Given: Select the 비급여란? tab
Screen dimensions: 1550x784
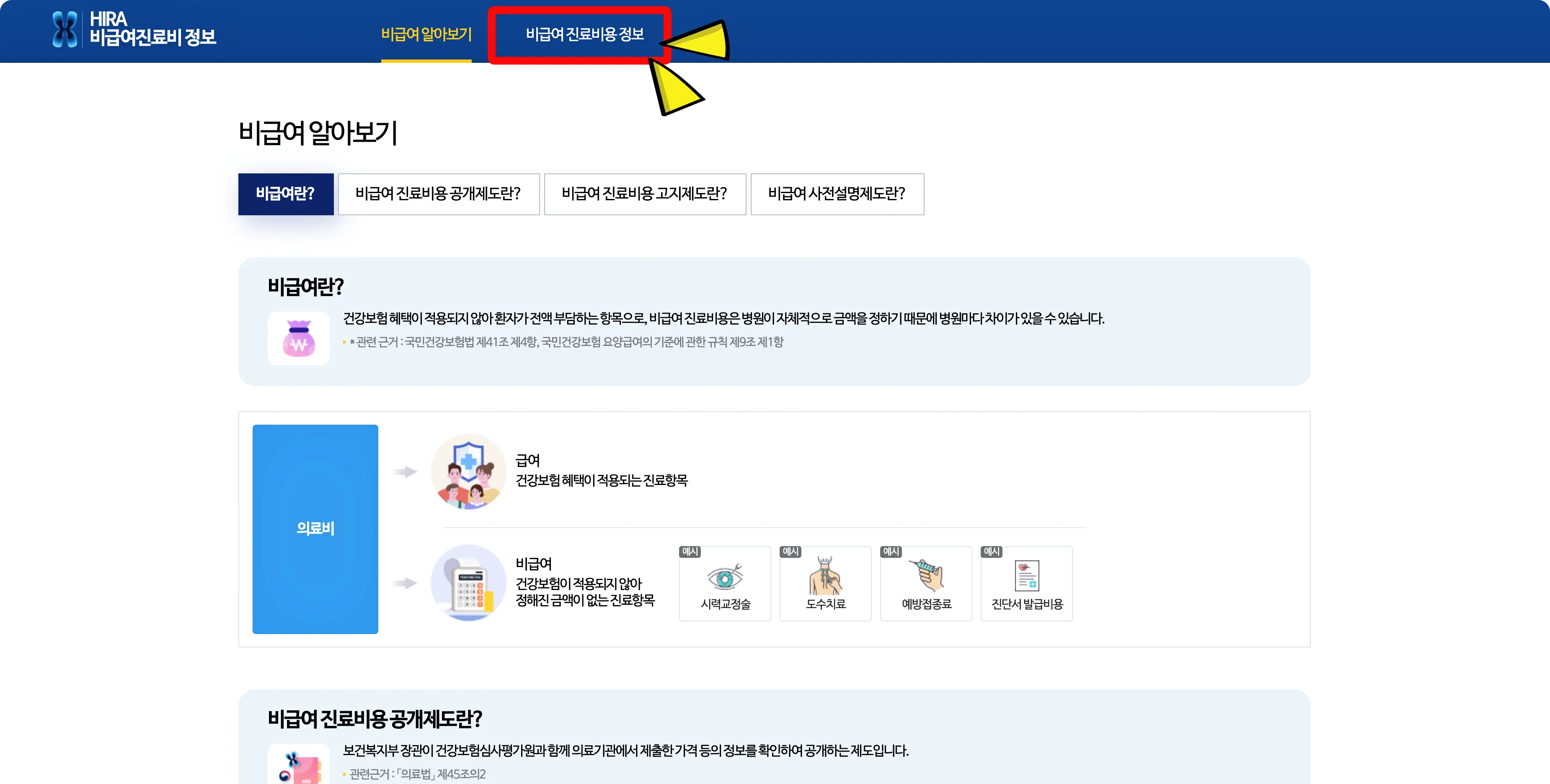Looking at the screenshot, I should pos(286,194).
